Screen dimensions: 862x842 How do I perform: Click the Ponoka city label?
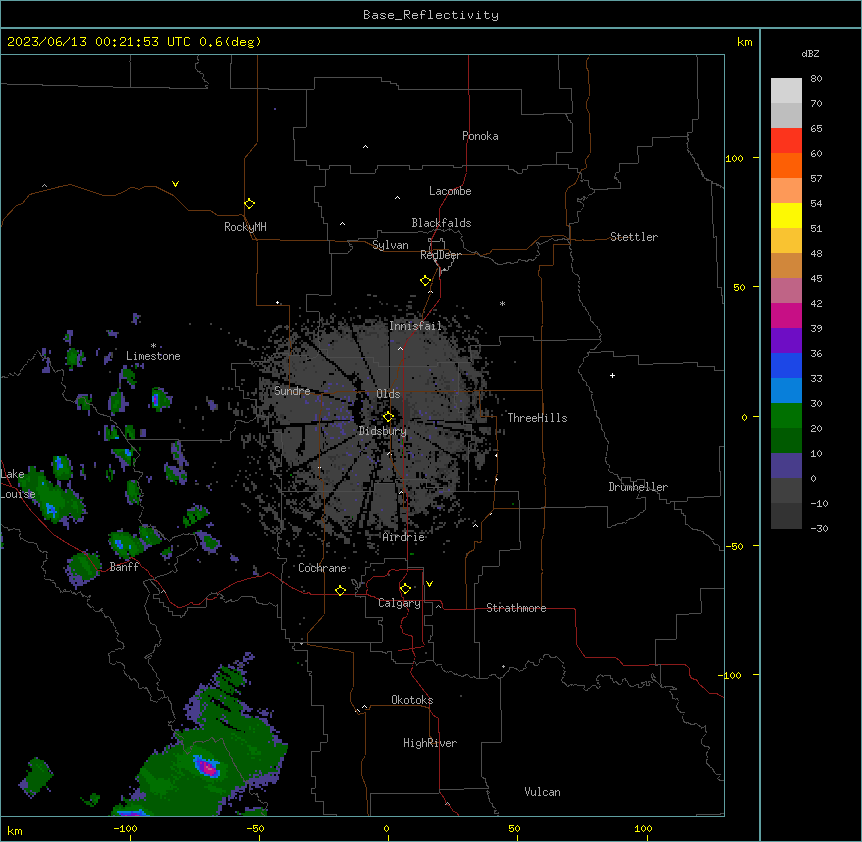[480, 136]
